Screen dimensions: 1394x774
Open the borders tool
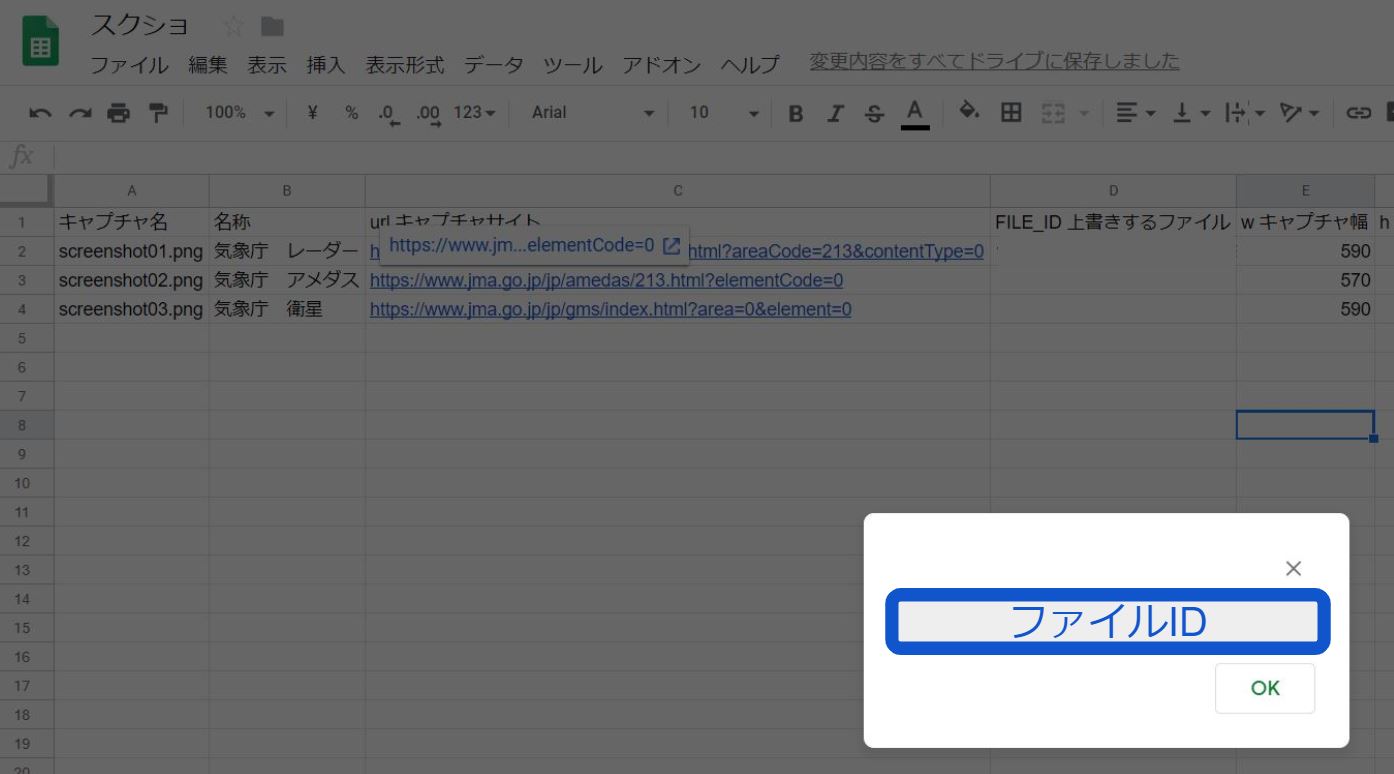click(1011, 112)
